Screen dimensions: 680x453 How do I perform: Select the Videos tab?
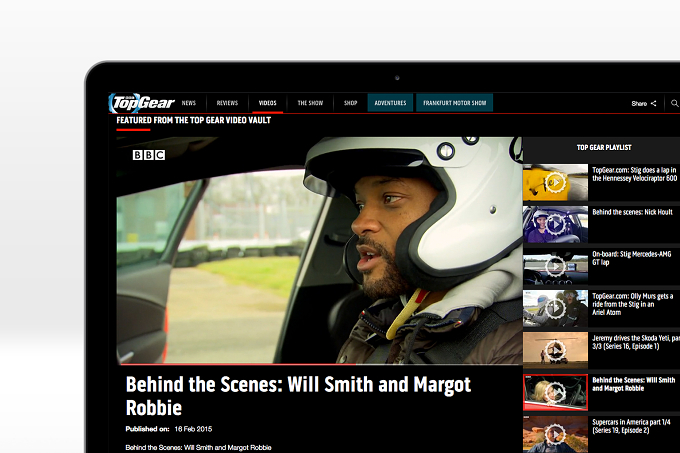[x=268, y=103]
